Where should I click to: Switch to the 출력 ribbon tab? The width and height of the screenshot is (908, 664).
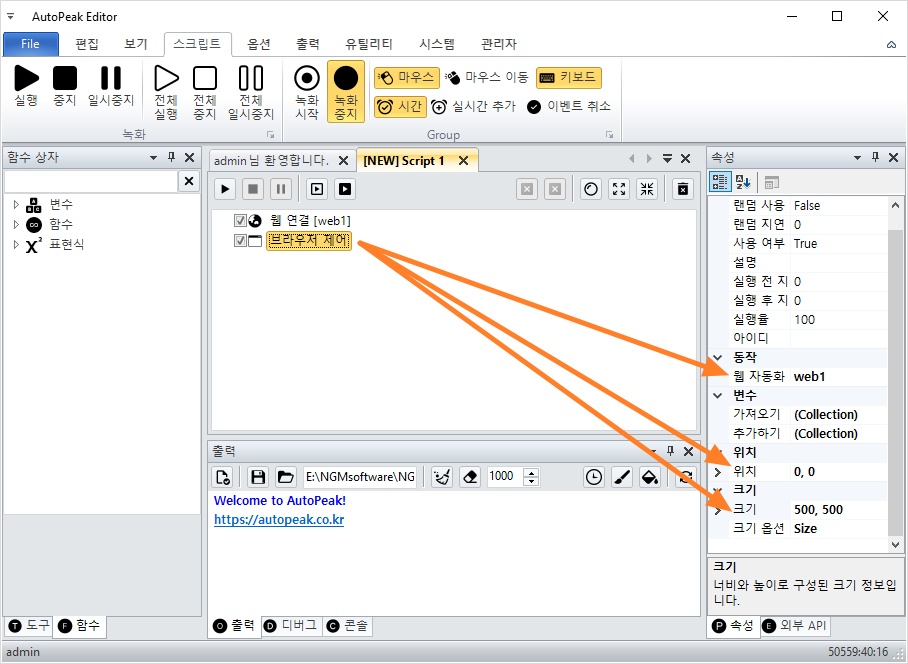click(307, 44)
